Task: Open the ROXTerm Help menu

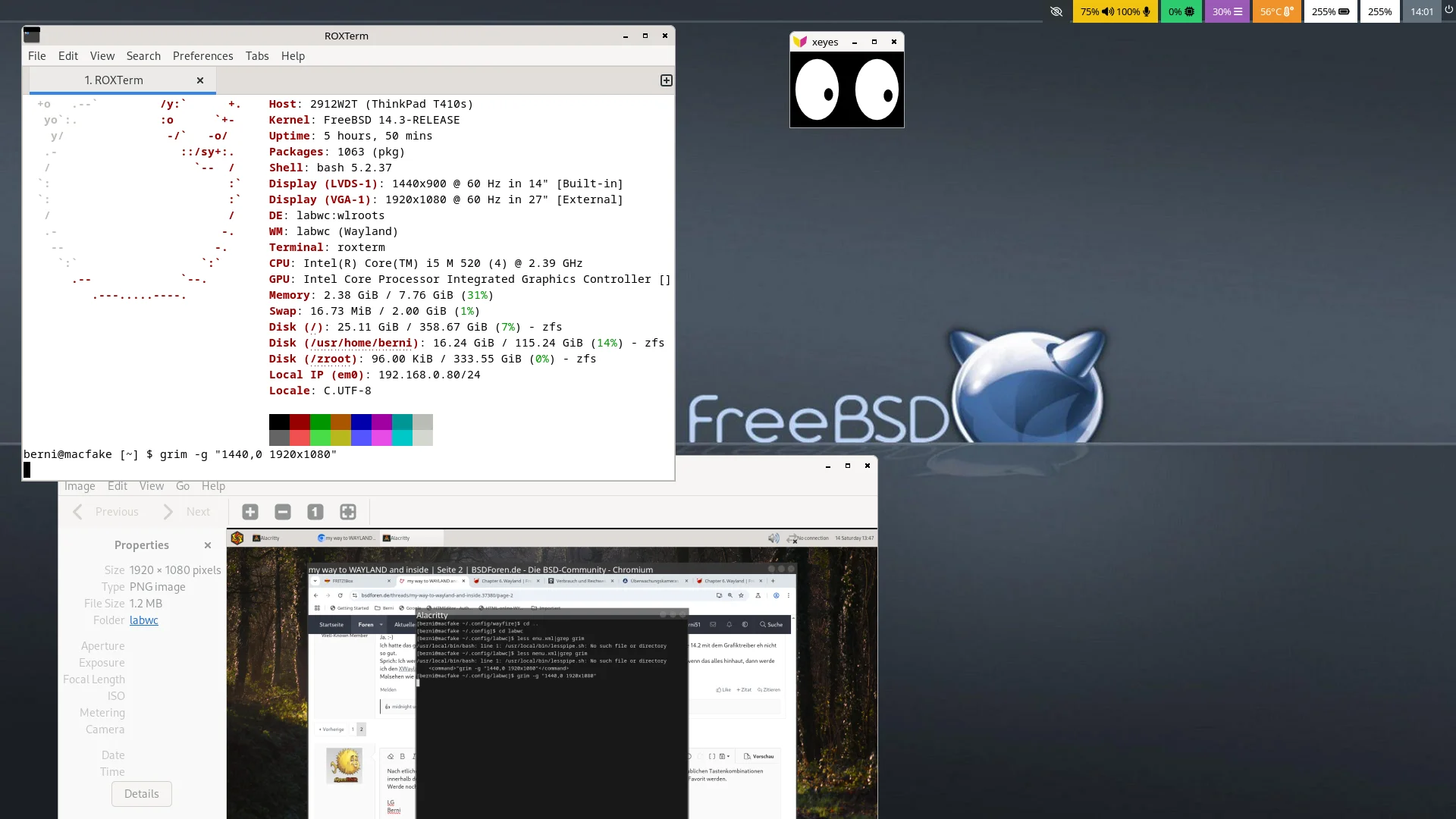Action: tap(293, 56)
